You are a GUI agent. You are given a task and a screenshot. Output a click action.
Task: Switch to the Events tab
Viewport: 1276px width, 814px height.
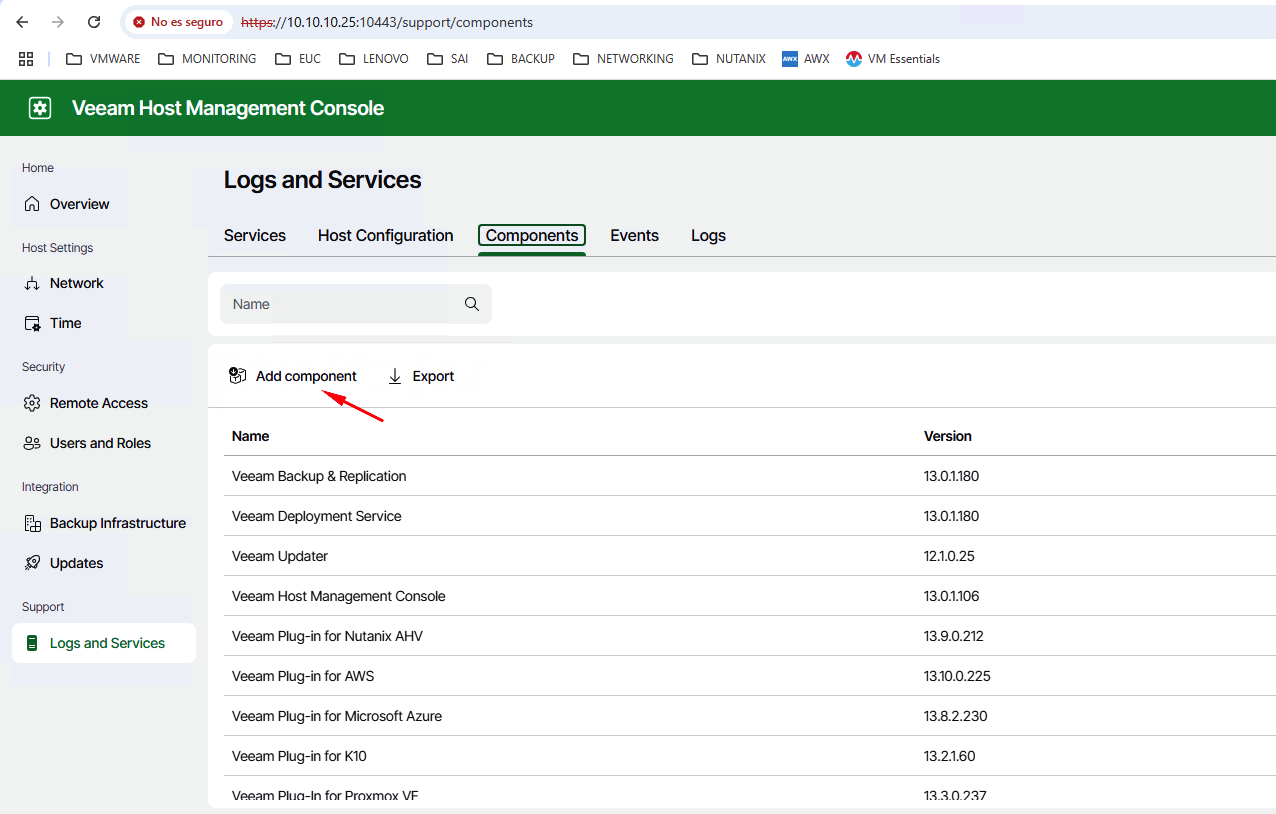(635, 236)
